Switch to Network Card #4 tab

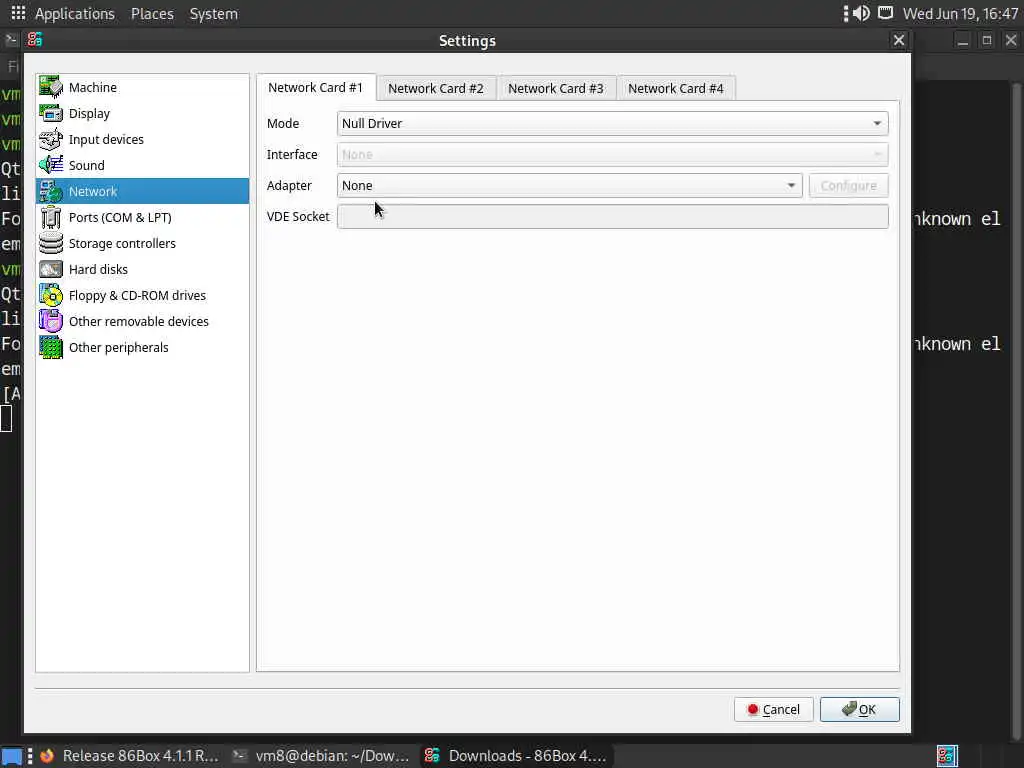(x=676, y=88)
